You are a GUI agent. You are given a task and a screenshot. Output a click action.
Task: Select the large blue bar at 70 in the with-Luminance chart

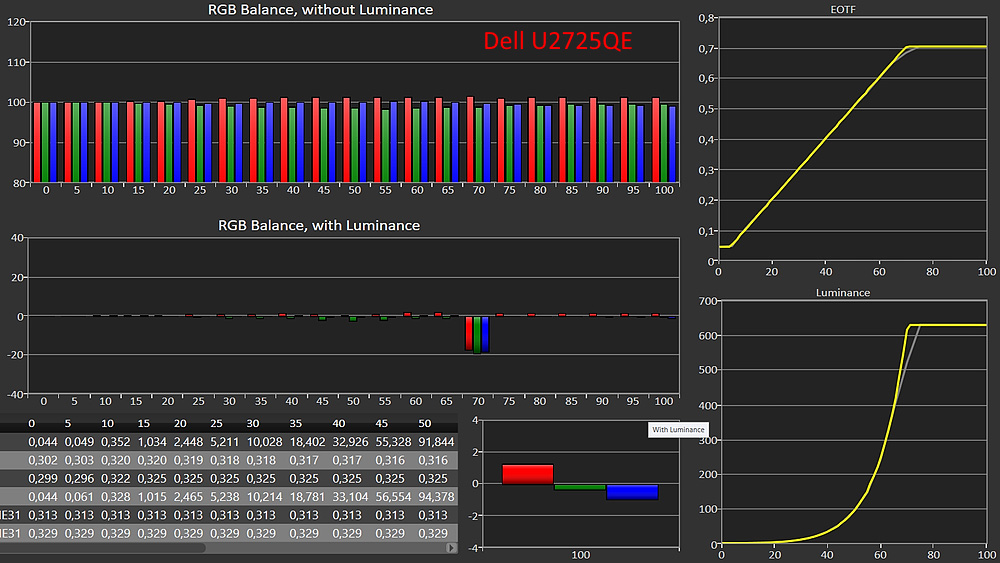click(x=485, y=334)
